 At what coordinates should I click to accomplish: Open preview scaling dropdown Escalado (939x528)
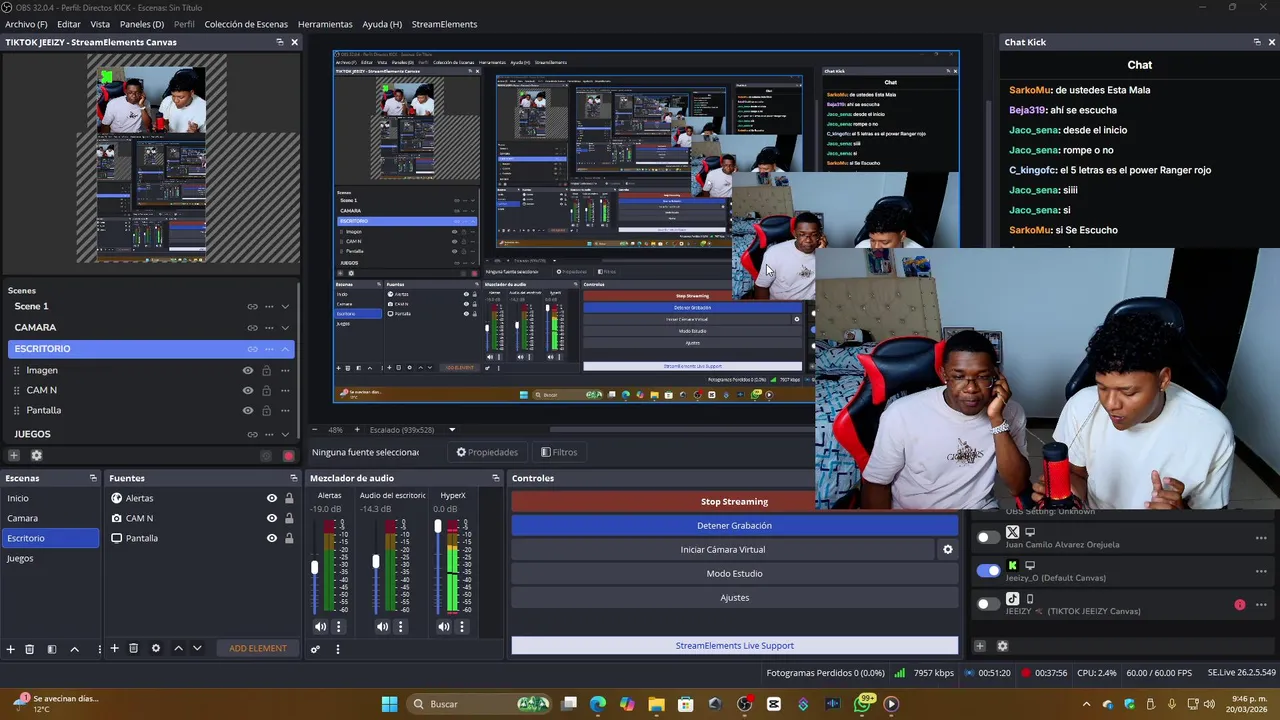452,430
